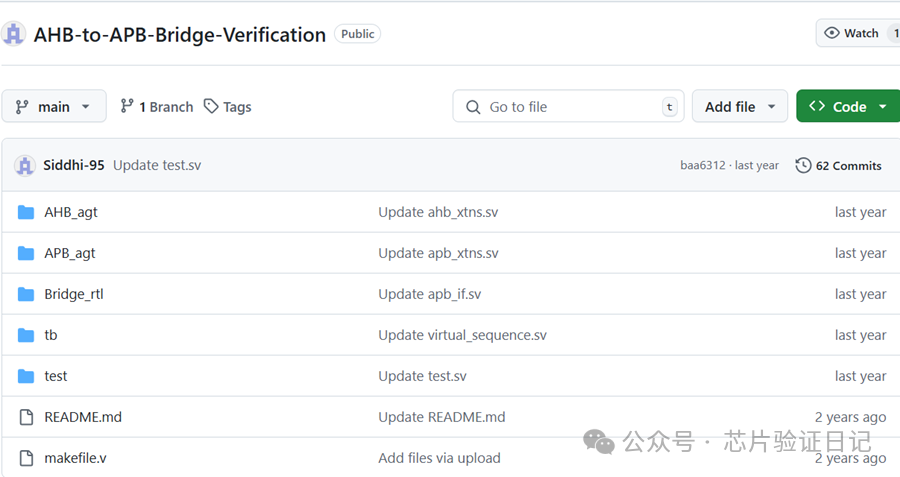Expand the Add file dropdown
This screenshot has width=900, height=477.
tap(739, 106)
